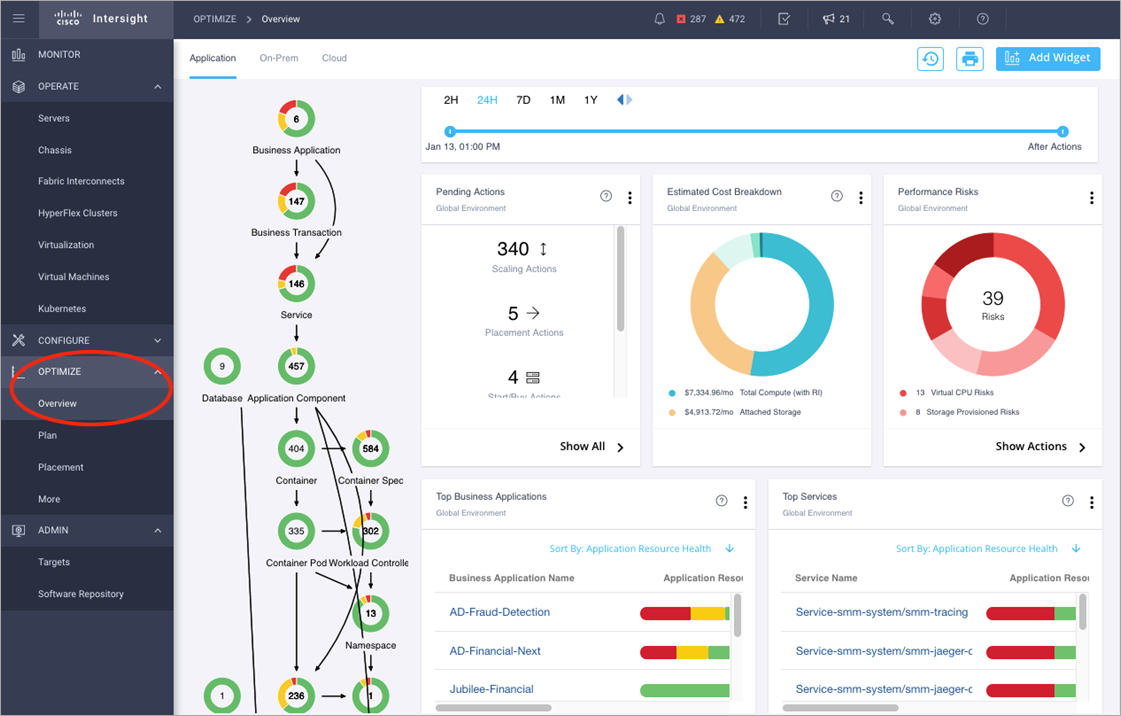
Task: Click the Container Spec node 584
Action: pos(370,449)
